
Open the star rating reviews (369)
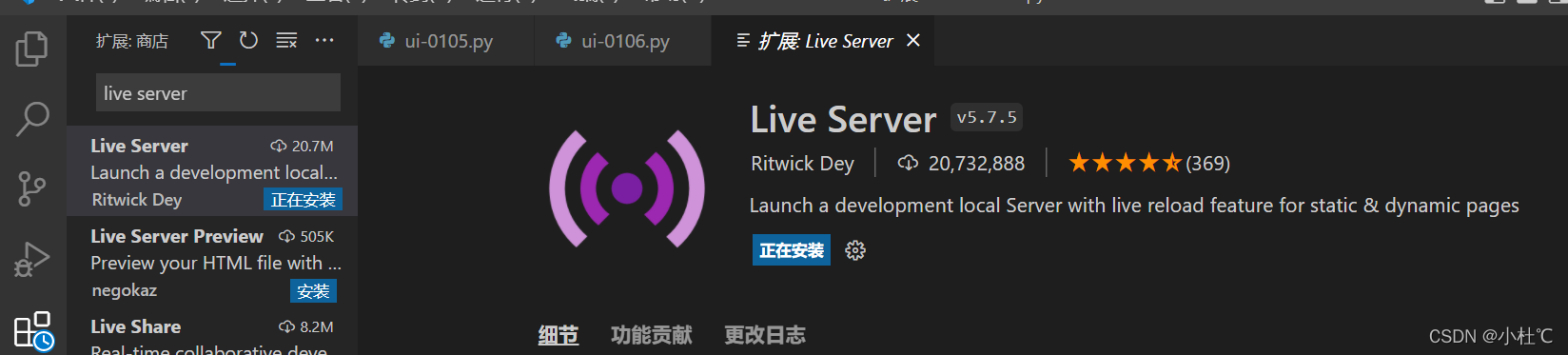tap(1149, 164)
